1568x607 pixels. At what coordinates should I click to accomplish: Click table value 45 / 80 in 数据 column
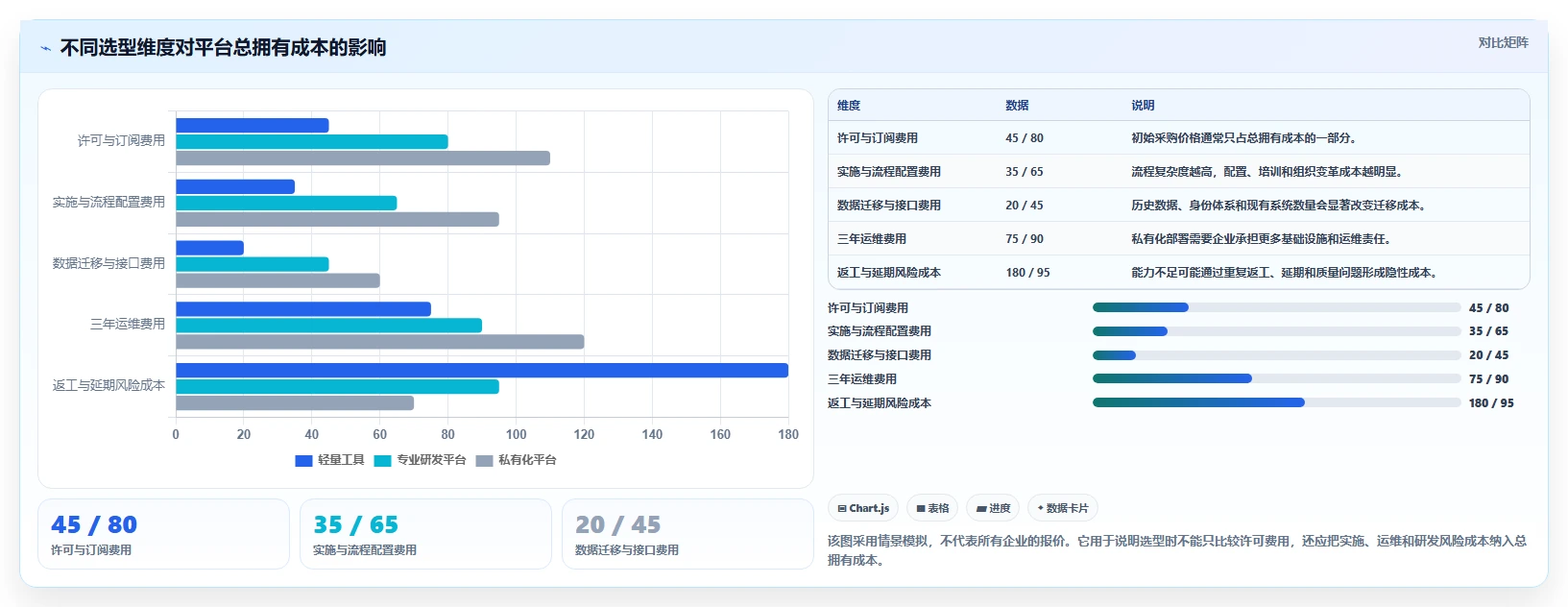tap(1025, 138)
